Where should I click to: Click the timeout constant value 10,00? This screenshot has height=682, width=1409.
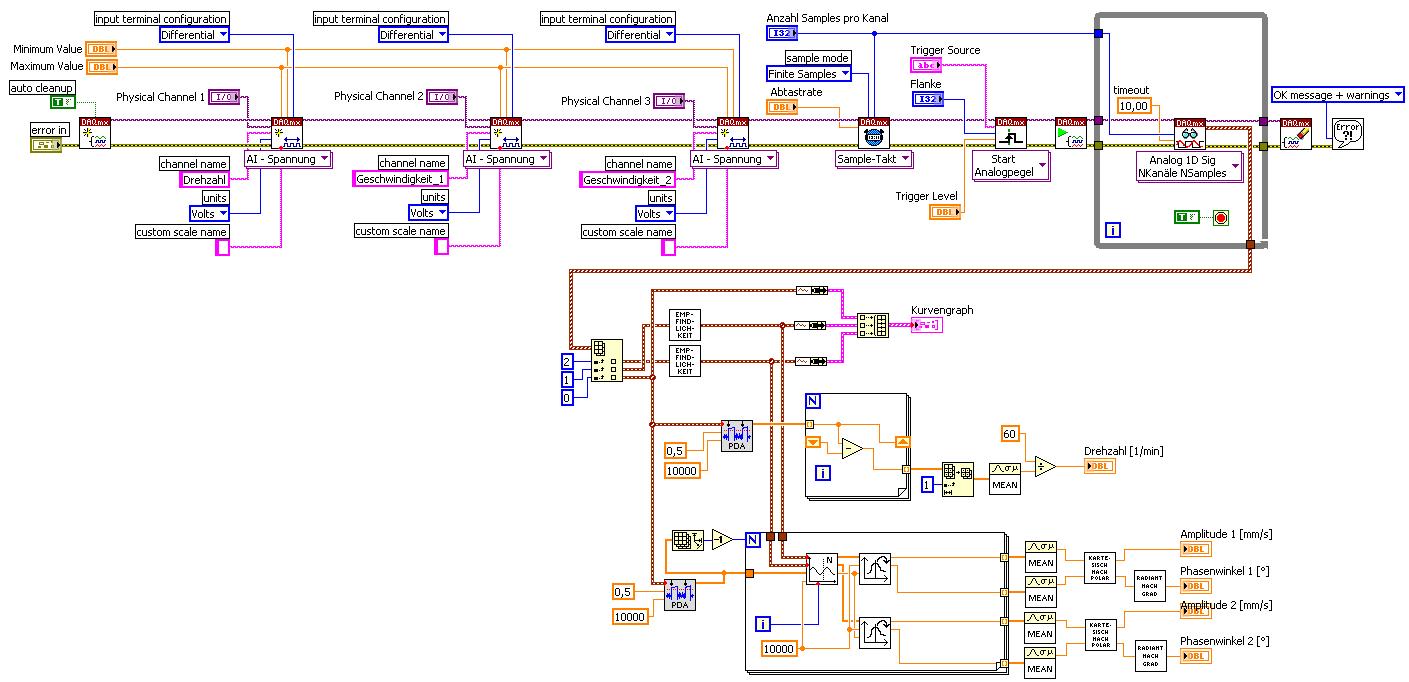point(1135,106)
